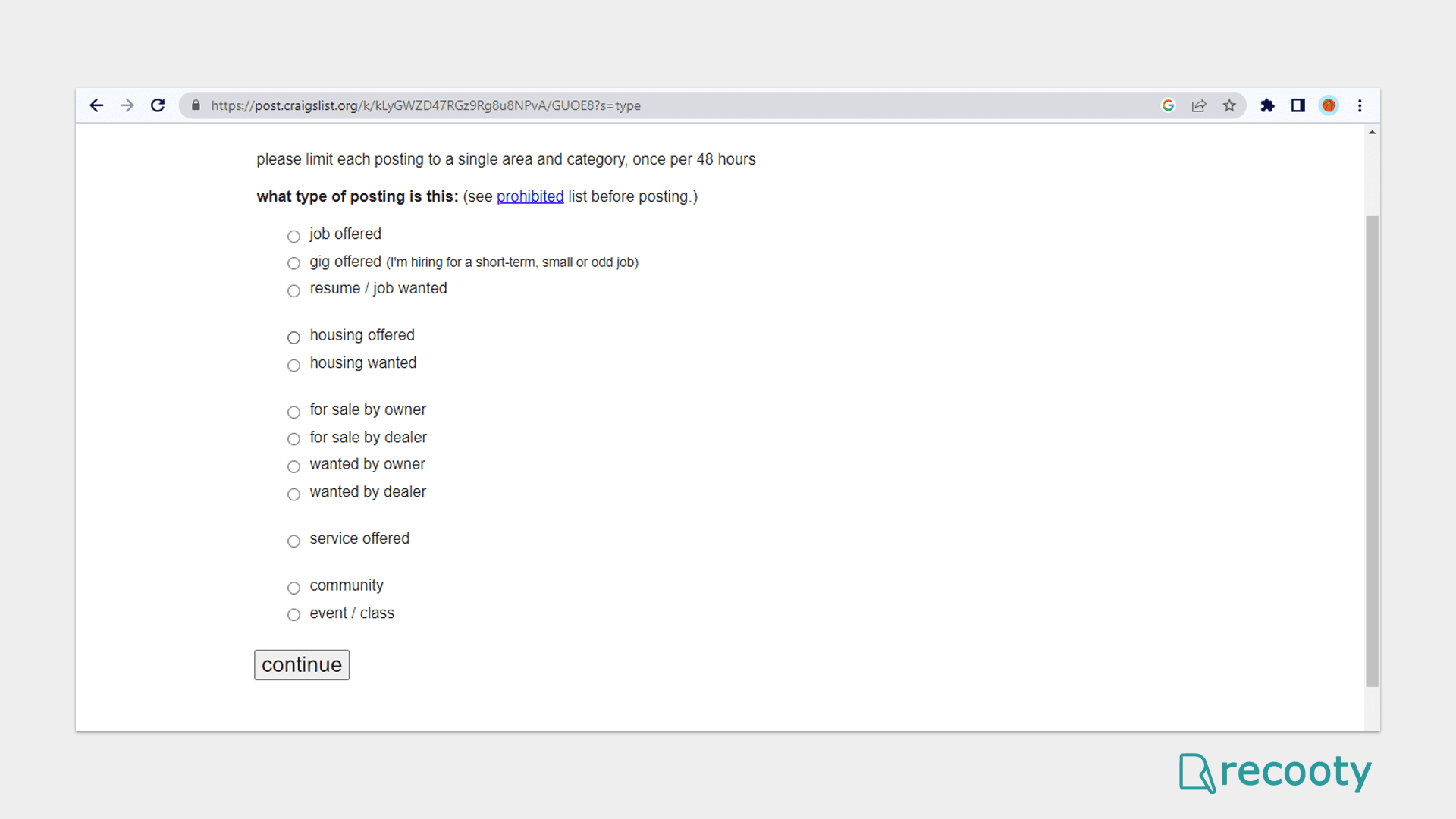The image size is (1456, 819).
Task: Open the extensions puzzle icon
Action: point(1267,105)
